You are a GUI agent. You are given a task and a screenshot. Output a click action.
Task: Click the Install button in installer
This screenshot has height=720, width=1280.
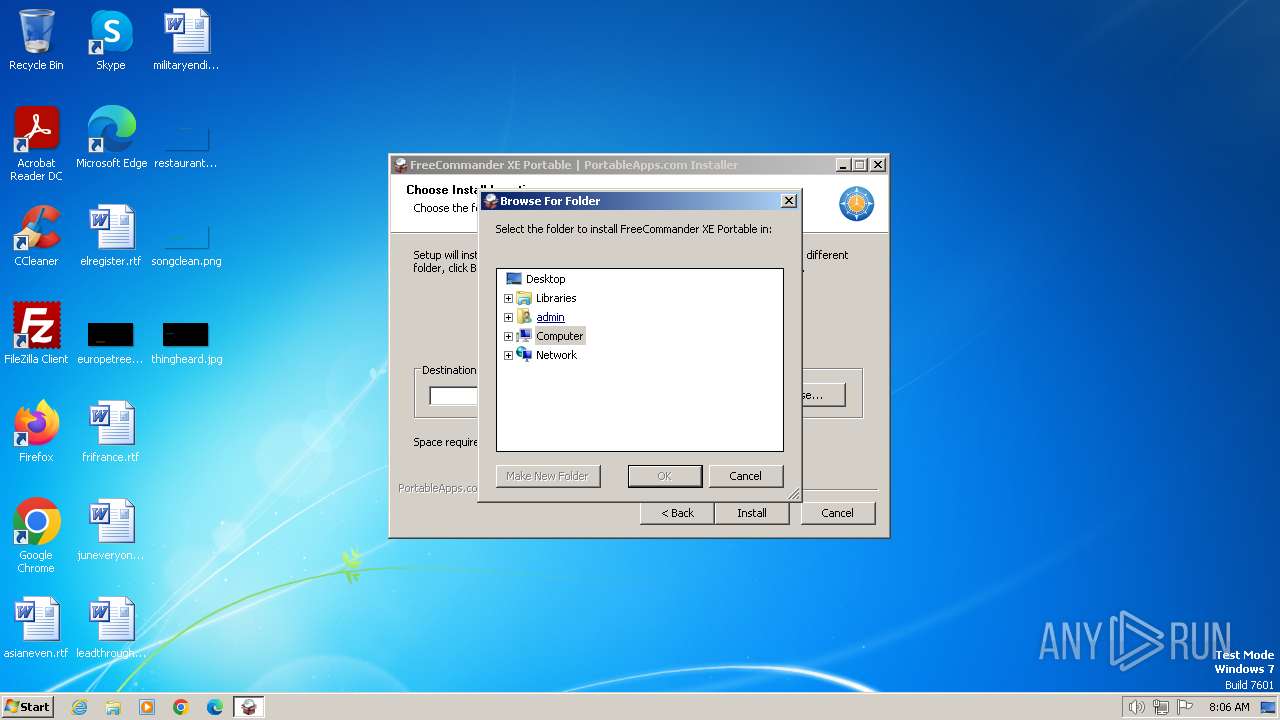(x=751, y=513)
